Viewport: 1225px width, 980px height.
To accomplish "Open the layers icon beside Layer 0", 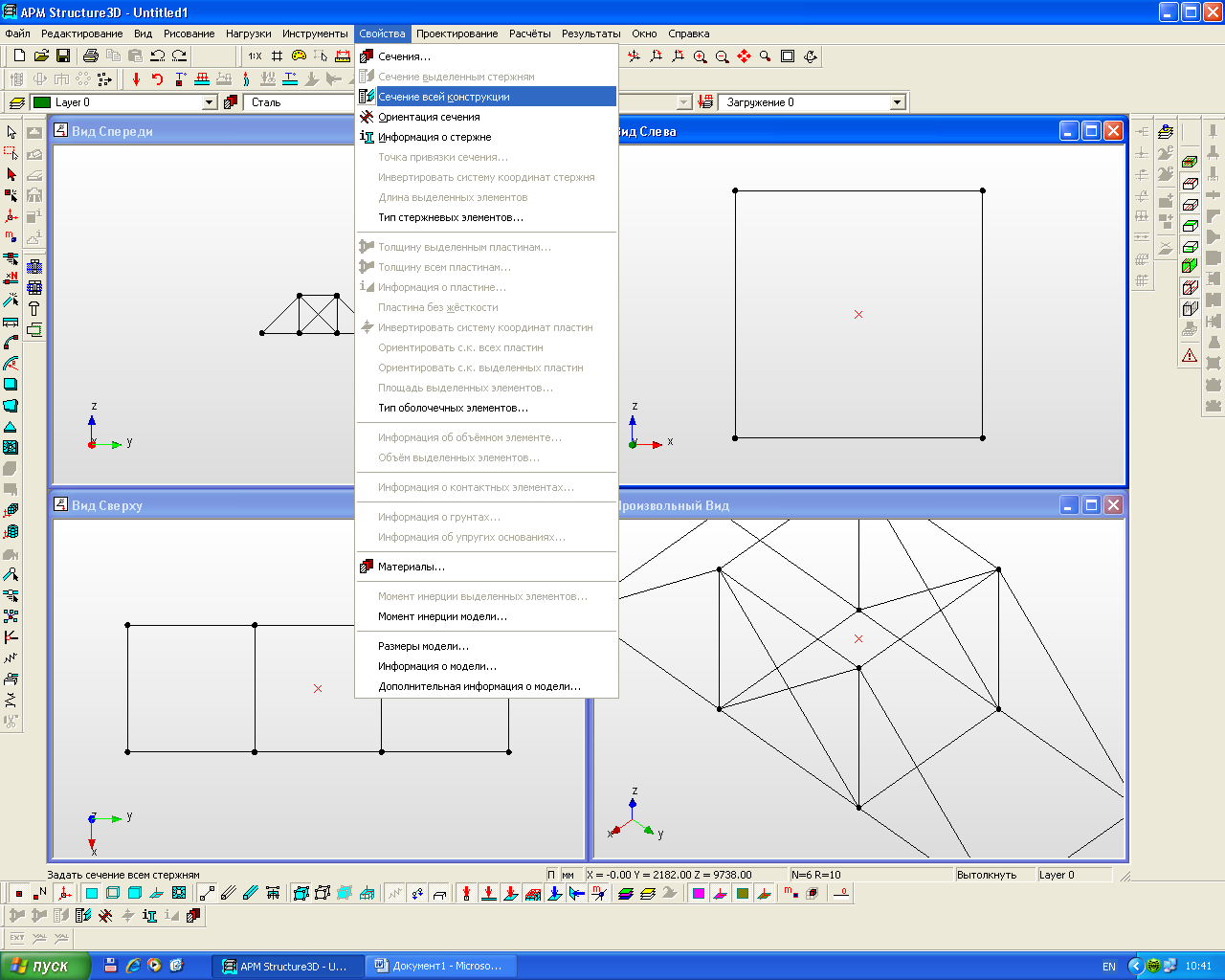I will coord(16,102).
